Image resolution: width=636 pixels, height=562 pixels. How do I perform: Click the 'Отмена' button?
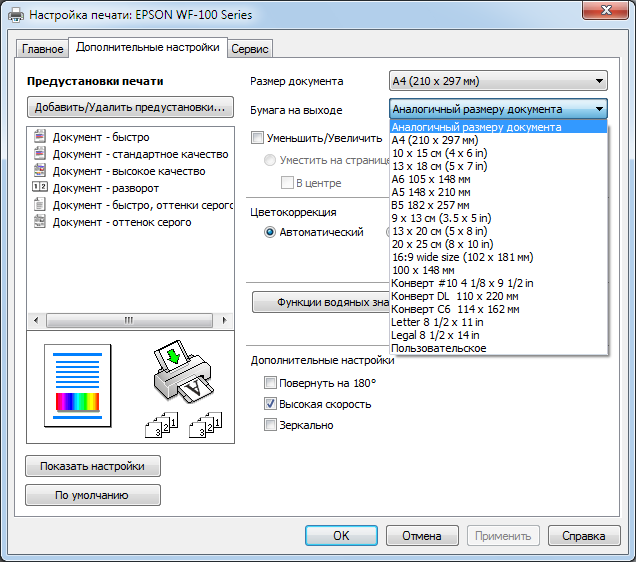coord(422,536)
